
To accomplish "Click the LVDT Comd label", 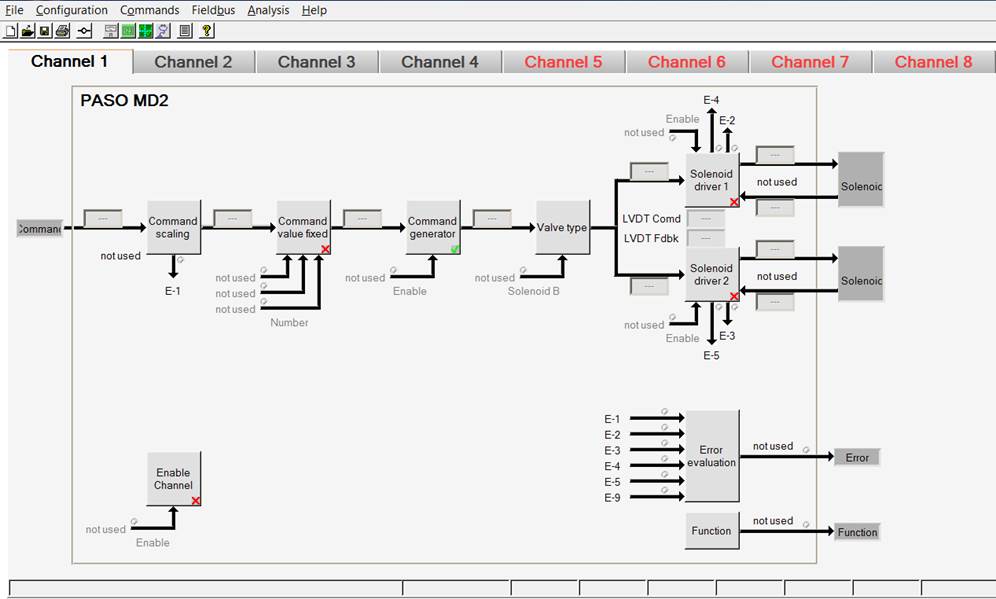I will 651,219.
